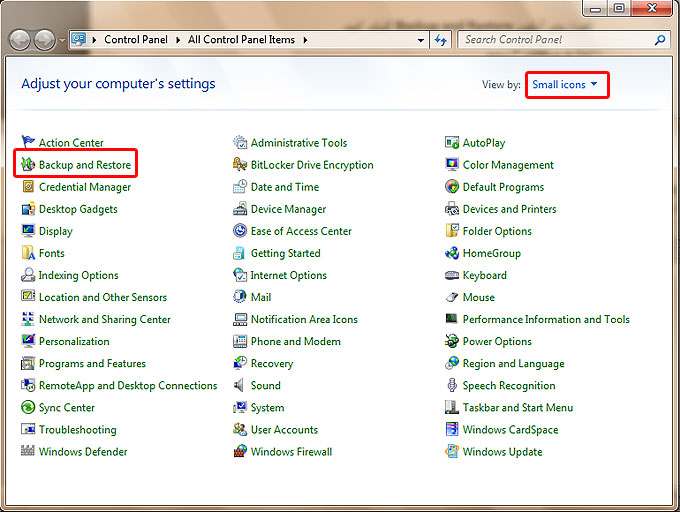This screenshot has height=512, width=680.
Task: Click the Power Options icon
Action: click(452, 342)
